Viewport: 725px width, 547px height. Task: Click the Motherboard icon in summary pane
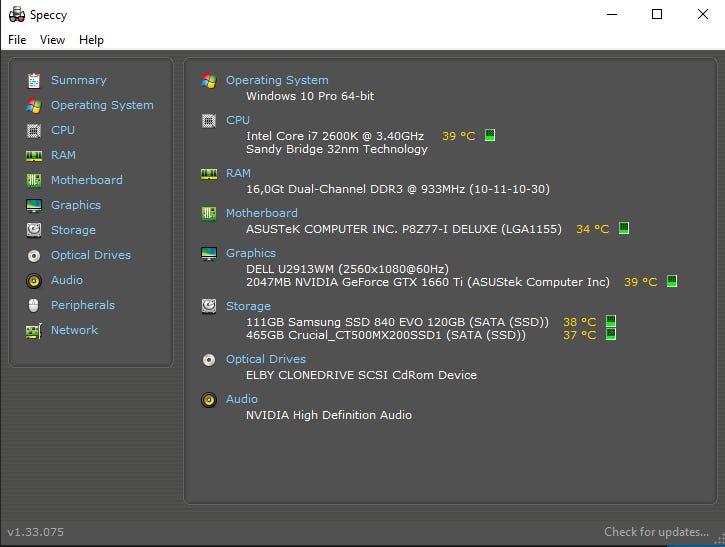tap(209, 214)
